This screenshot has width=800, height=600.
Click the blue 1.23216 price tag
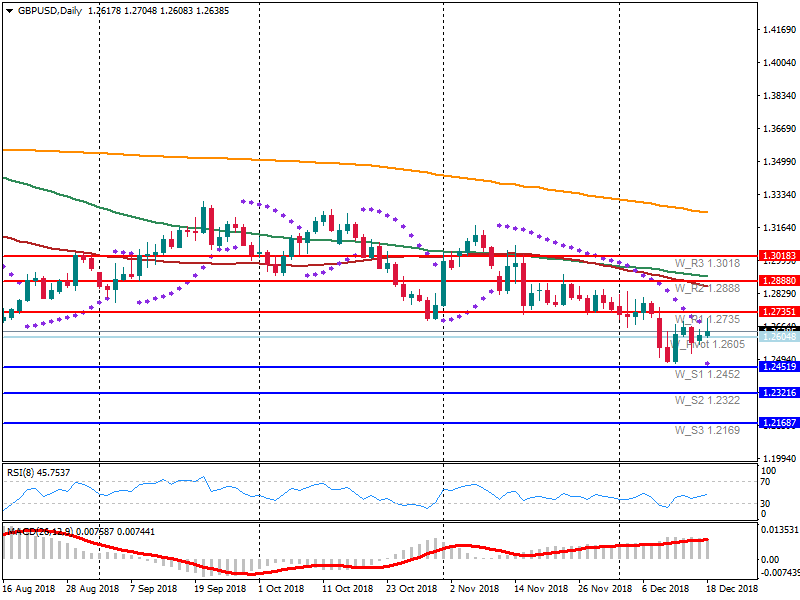pyautogui.click(x=777, y=393)
